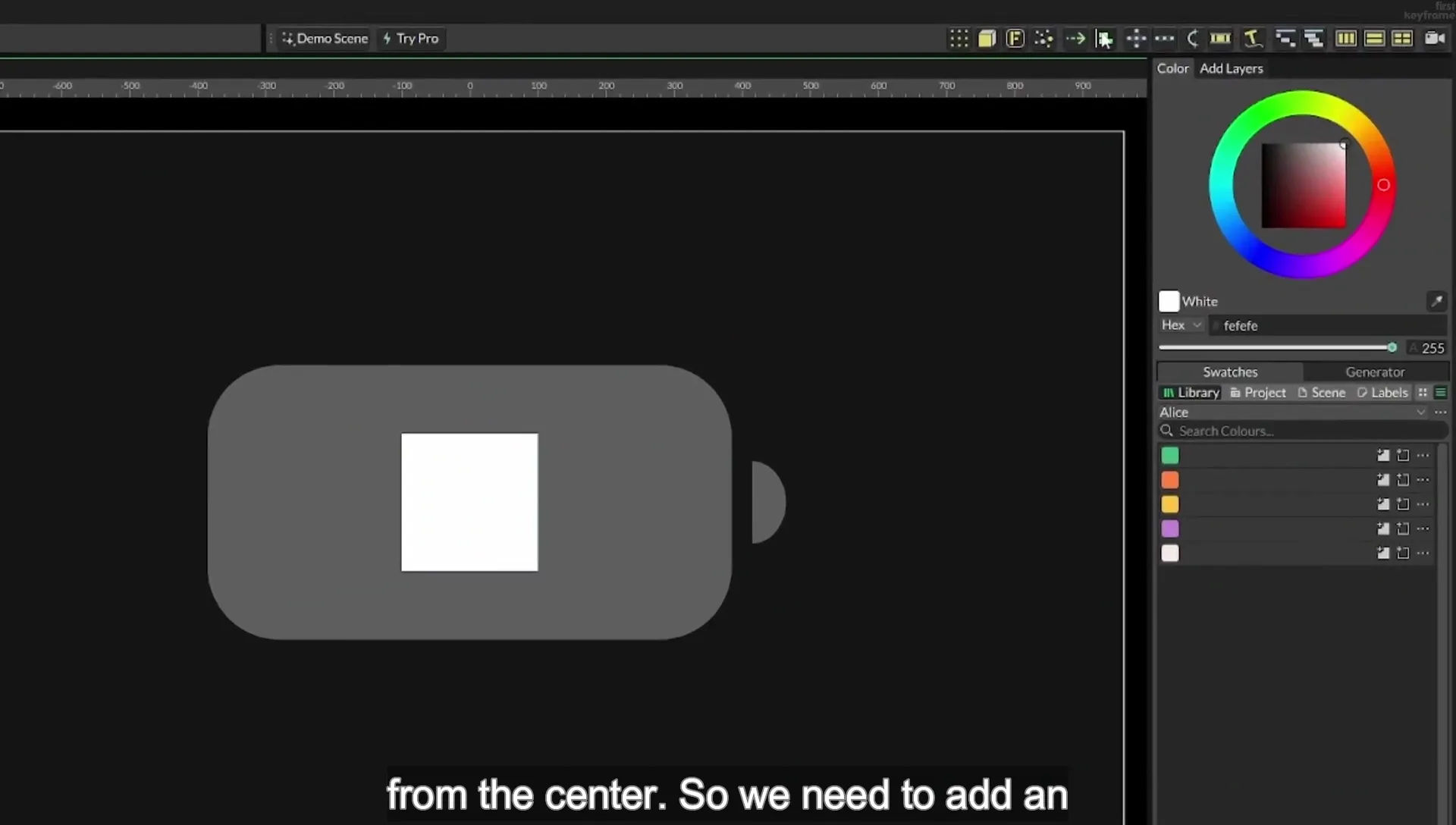Apply green swatch as fill
Viewport: 1456px width, 825px height.
coord(1383,456)
